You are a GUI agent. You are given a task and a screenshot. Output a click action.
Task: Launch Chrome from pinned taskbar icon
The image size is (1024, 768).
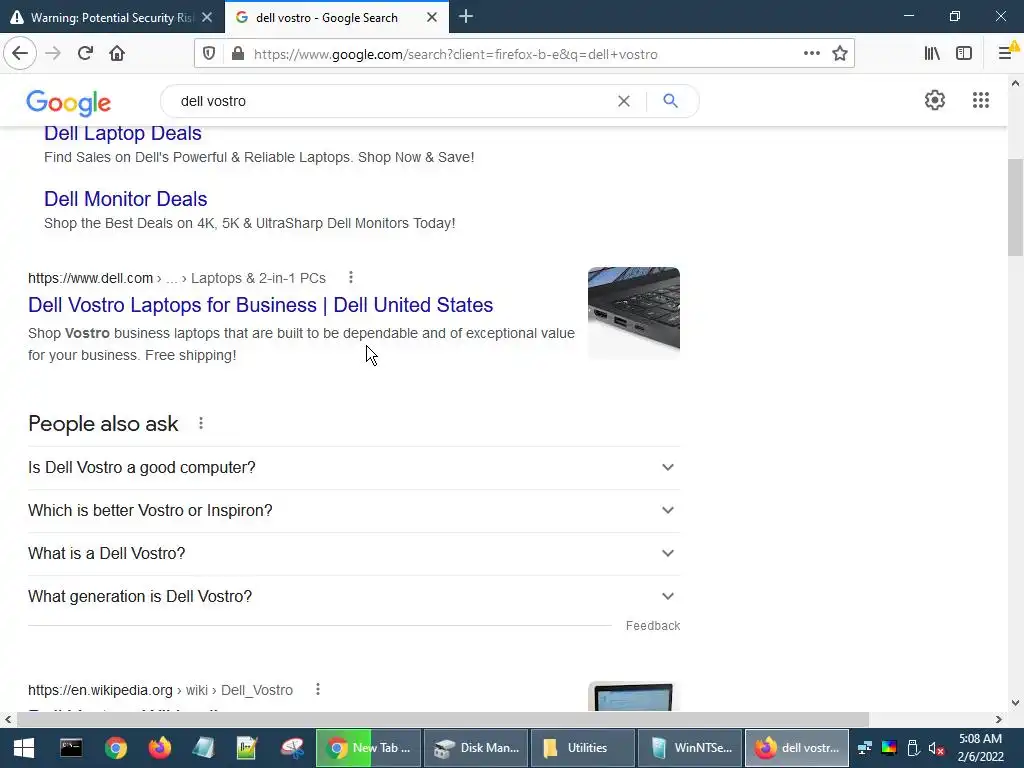[x=116, y=748]
